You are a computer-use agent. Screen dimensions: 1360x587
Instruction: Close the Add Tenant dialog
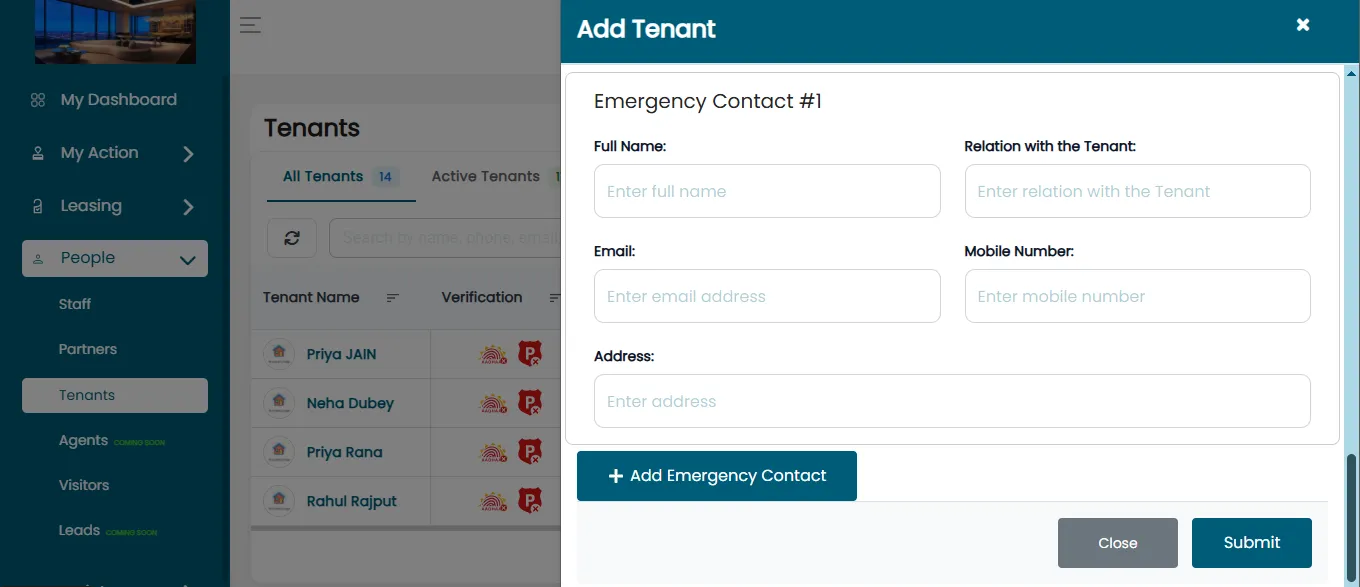coord(1303,25)
